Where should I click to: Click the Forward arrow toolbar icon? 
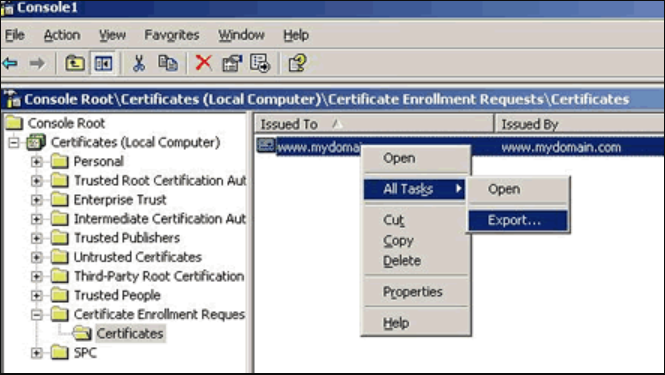point(37,64)
